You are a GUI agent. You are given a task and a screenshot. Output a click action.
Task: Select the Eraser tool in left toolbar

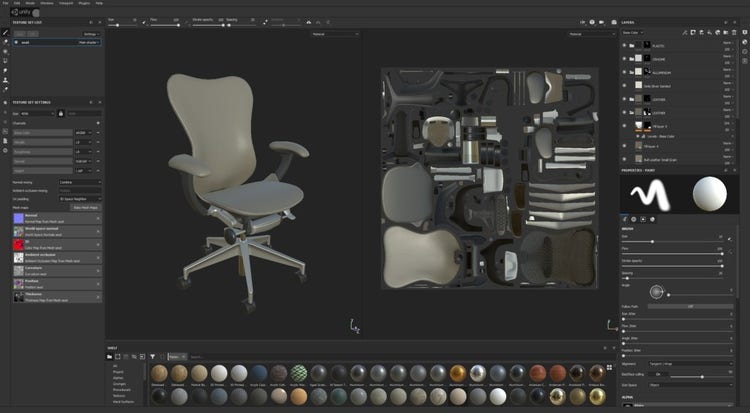click(x=5, y=42)
